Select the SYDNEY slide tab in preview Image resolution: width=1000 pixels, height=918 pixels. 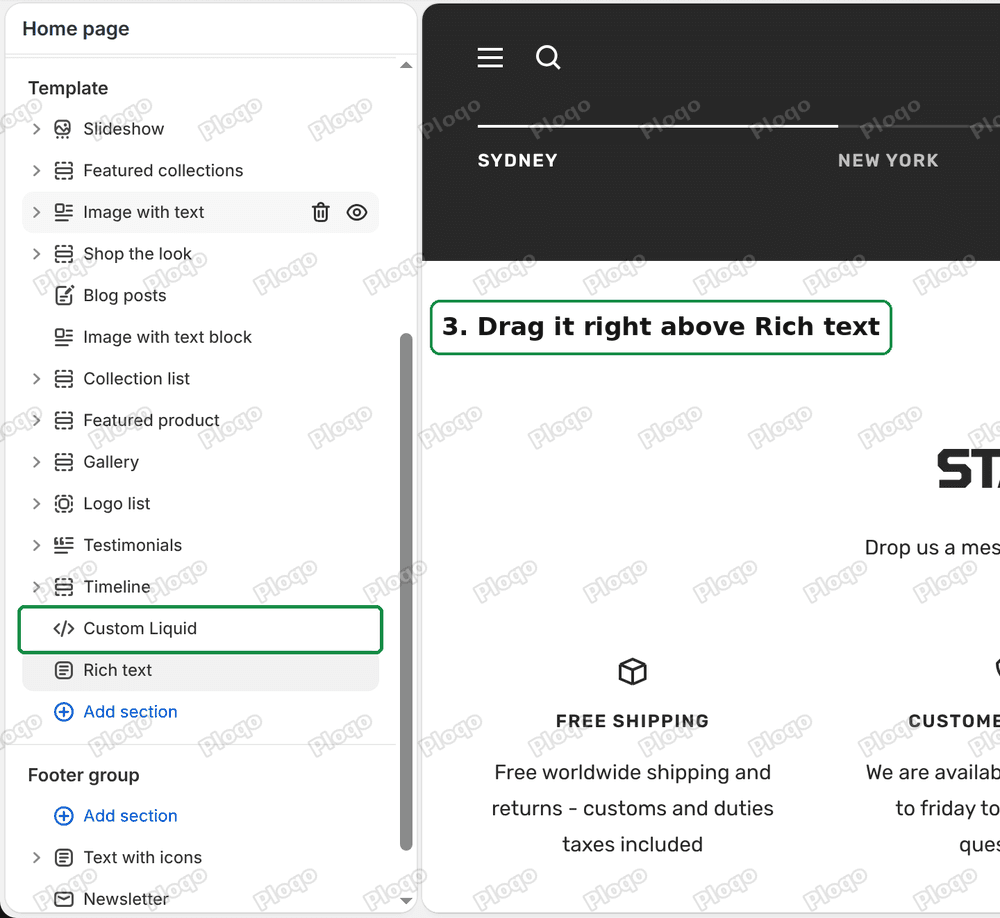coord(517,160)
